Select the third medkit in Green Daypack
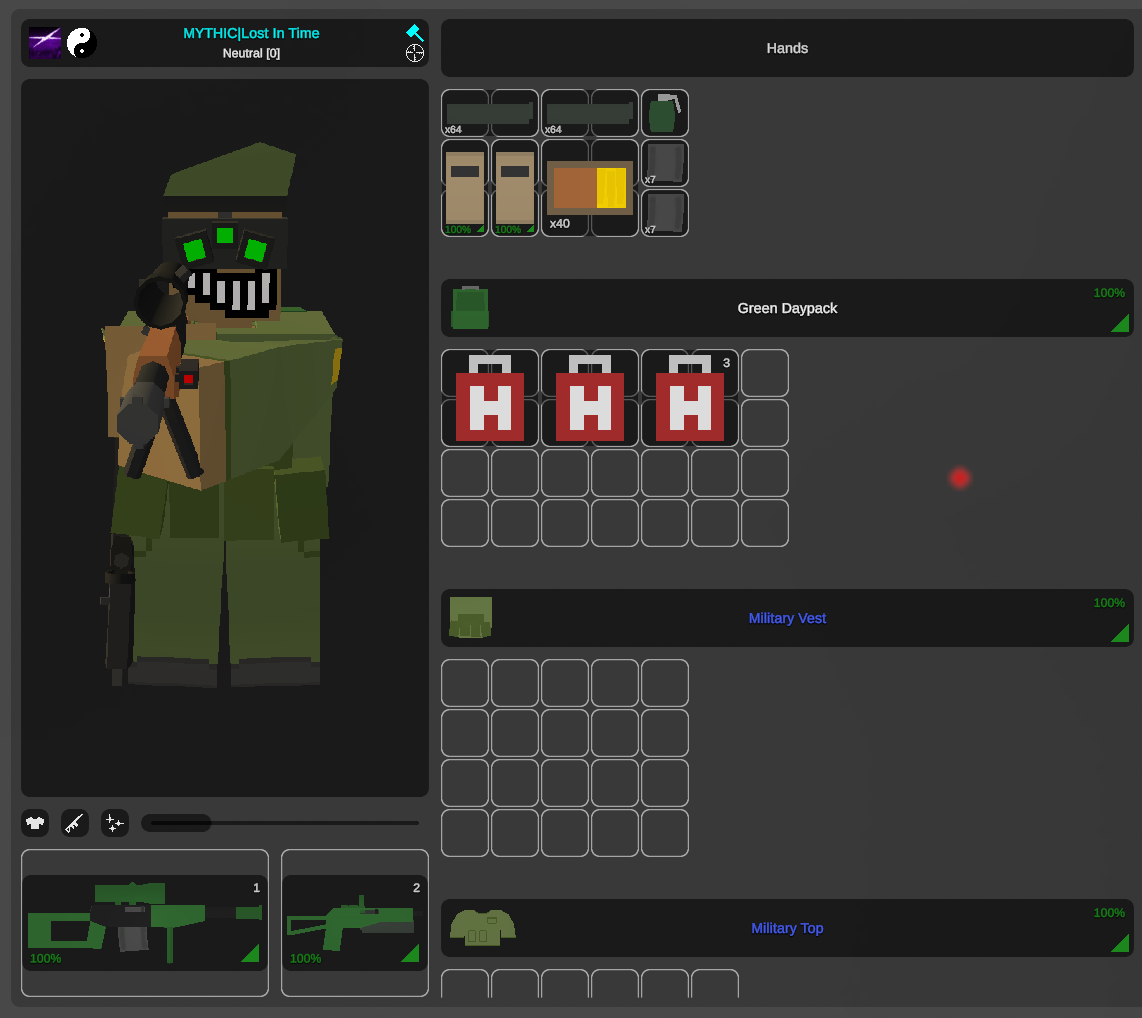Image resolution: width=1142 pixels, height=1018 pixels. click(x=690, y=398)
